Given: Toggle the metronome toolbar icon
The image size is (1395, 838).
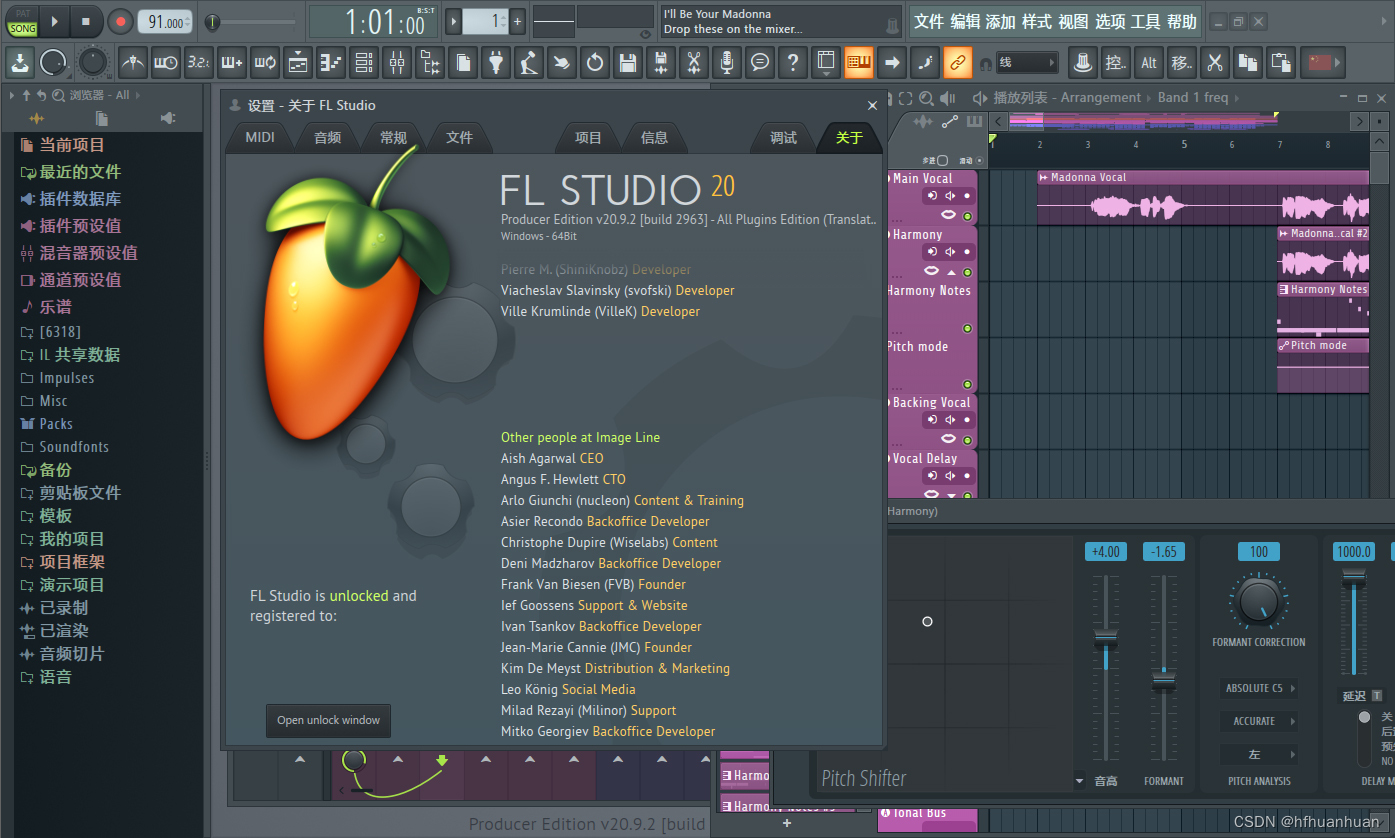Looking at the screenshot, I should click(x=133, y=63).
